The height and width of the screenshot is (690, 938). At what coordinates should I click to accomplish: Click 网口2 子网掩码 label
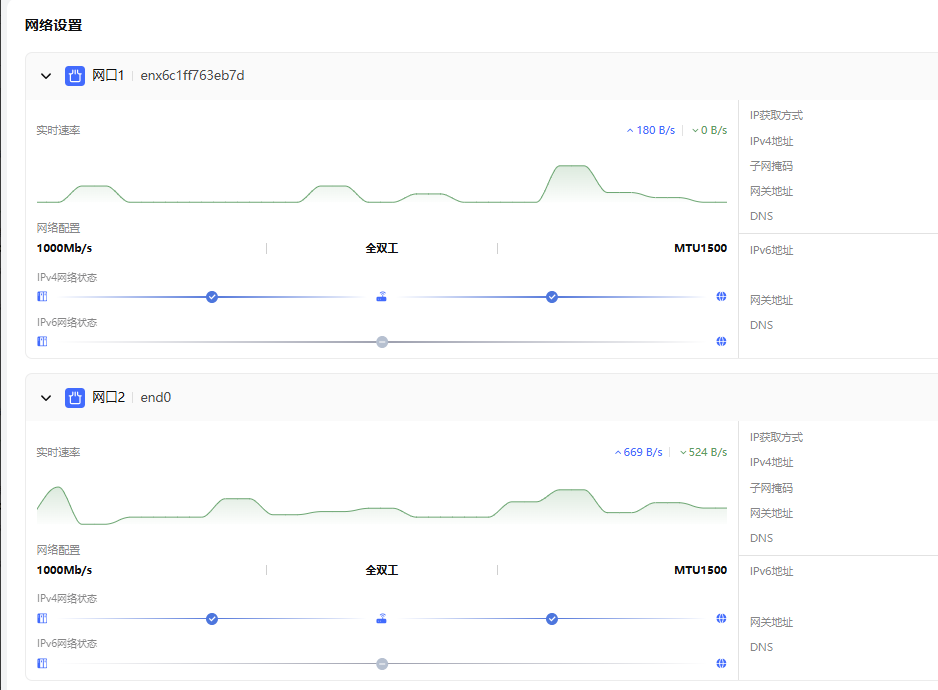click(x=772, y=488)
